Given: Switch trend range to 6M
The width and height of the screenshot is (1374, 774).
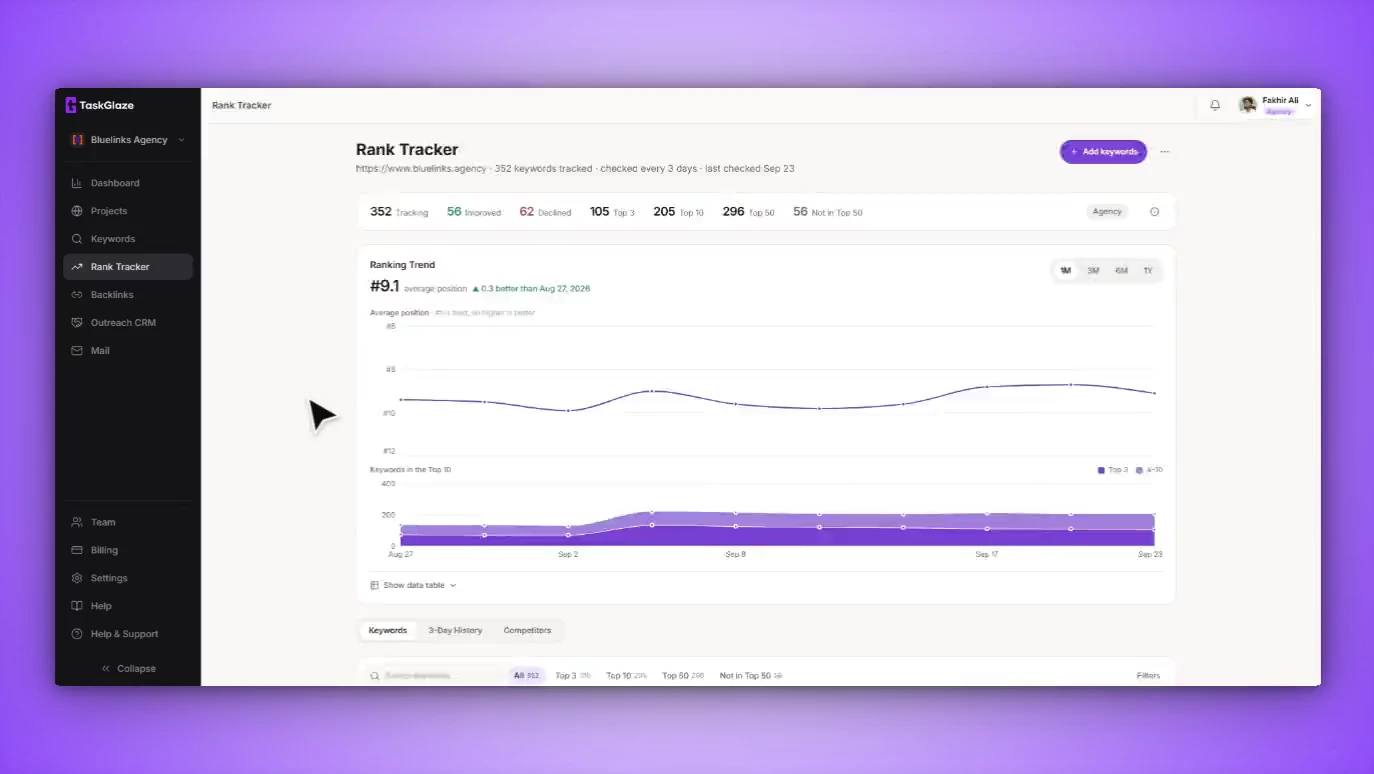Looking at the screenshot, I should (x=1121, y=271).
